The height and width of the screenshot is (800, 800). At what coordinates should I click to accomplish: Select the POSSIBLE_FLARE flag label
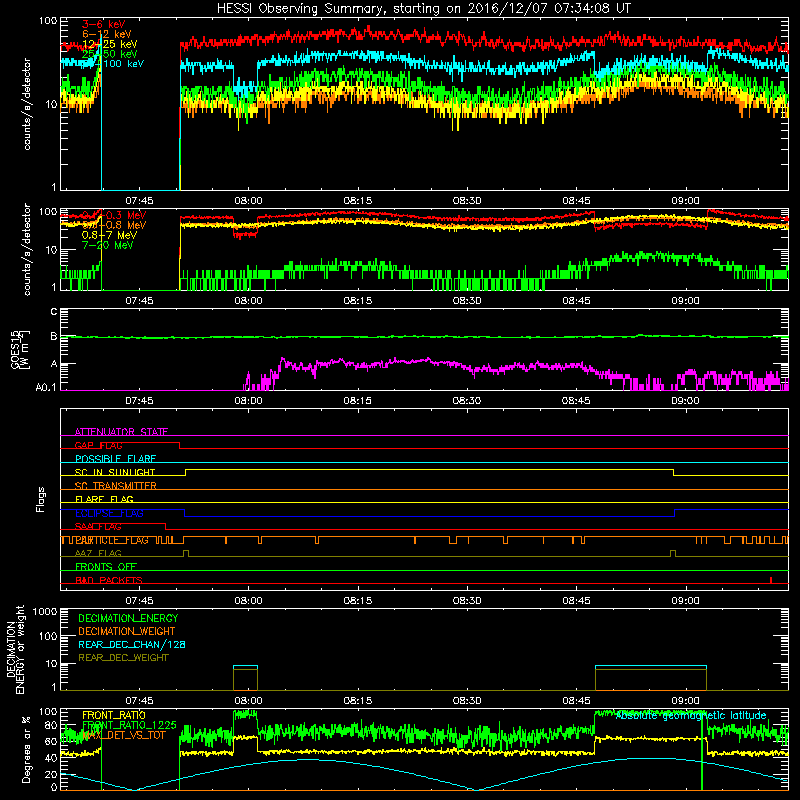[x=115, y=459]
